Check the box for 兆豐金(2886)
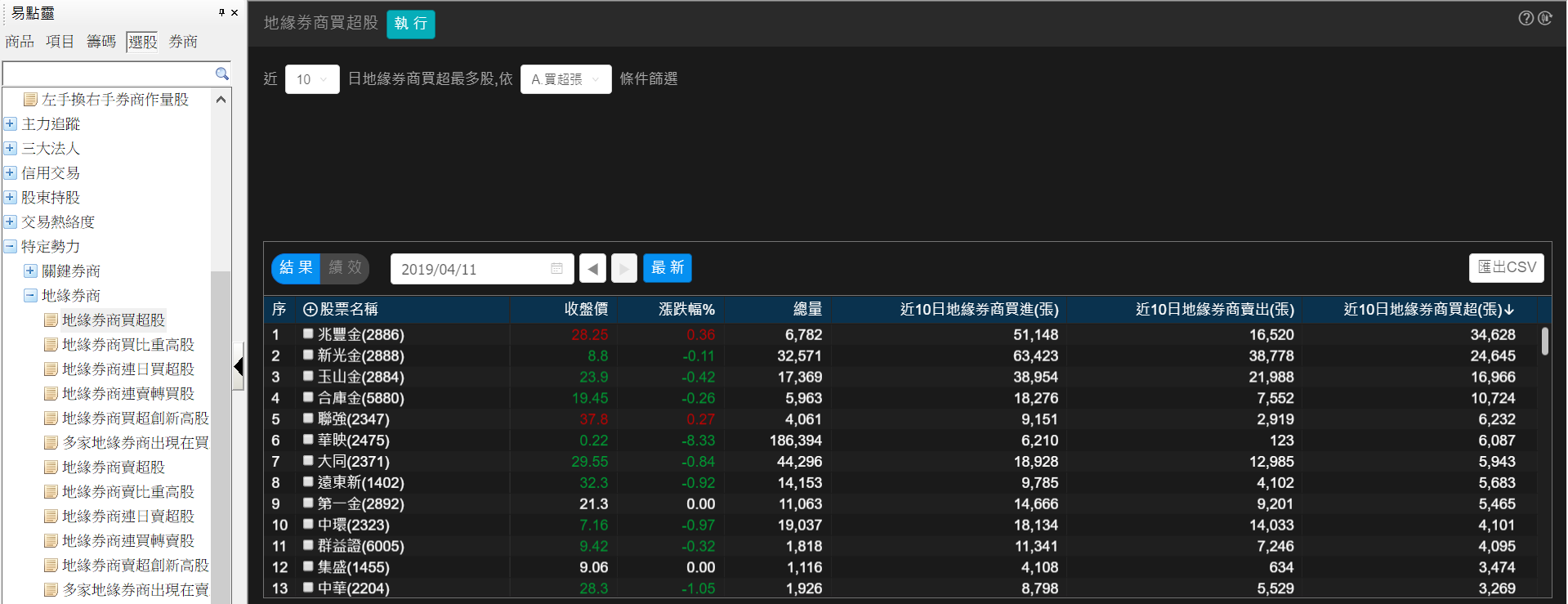 pyautogui.click(x=308, y=333)
